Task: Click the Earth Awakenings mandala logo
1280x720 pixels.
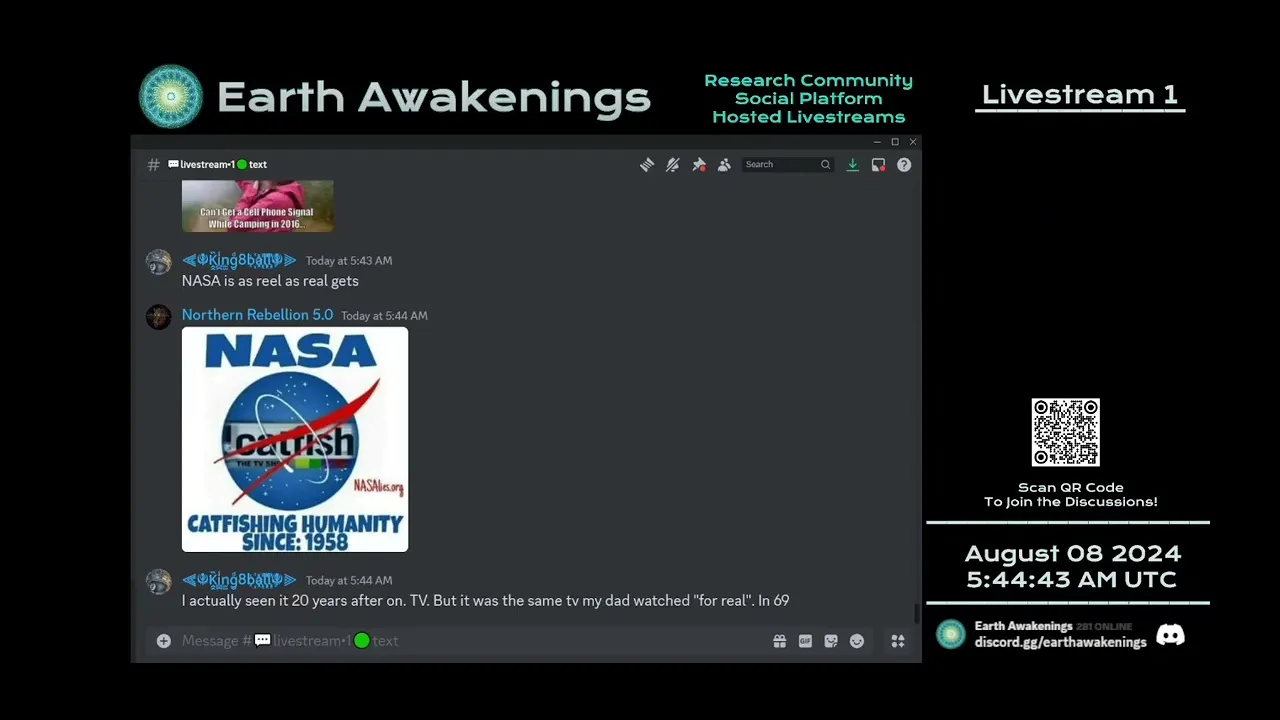Action: pyautogui.click(x=171, y=97)
